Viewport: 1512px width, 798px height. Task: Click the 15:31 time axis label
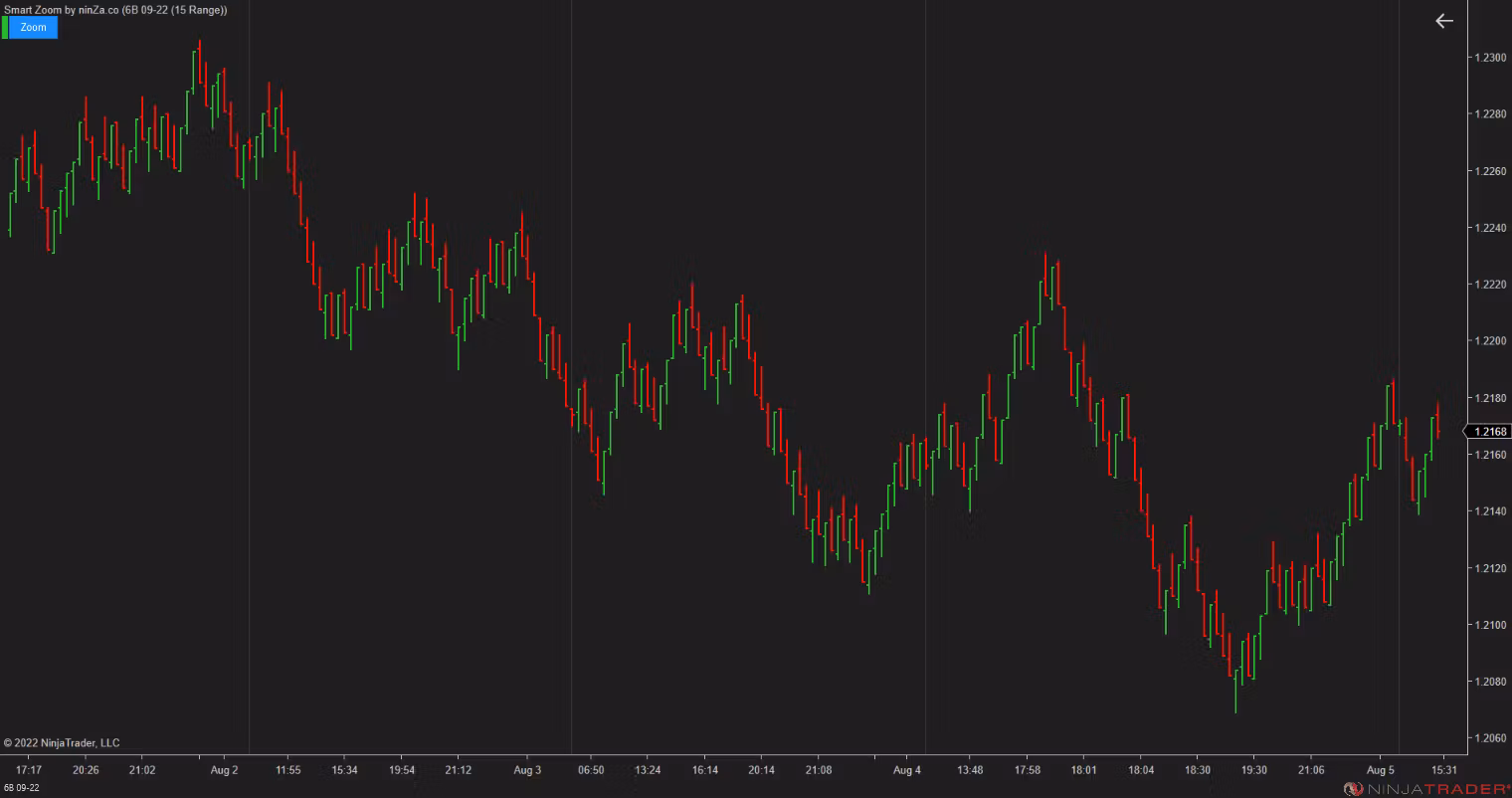pyautogui.click(x=1443, y=770)
